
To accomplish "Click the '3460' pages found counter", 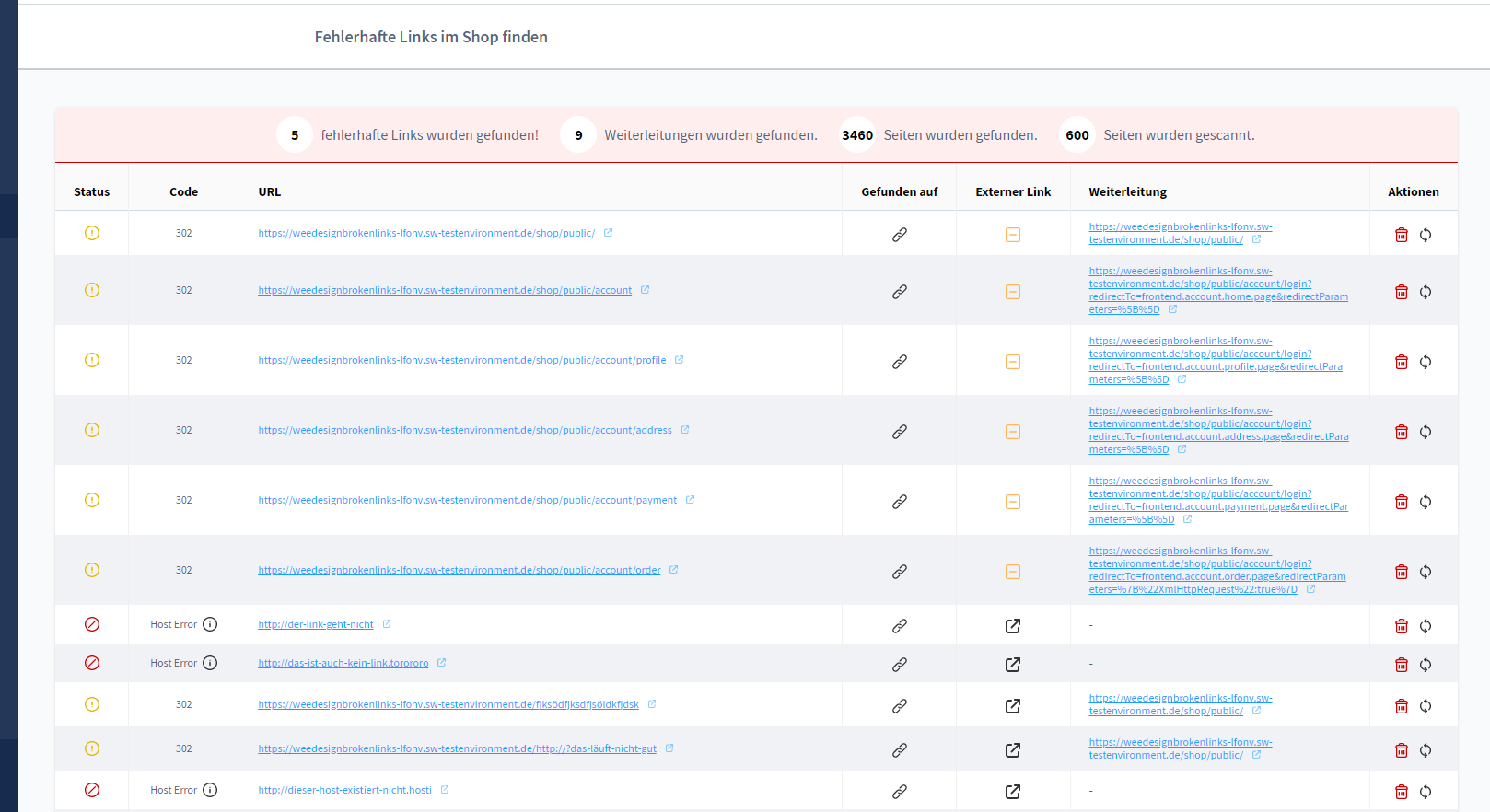I will 857,135.
